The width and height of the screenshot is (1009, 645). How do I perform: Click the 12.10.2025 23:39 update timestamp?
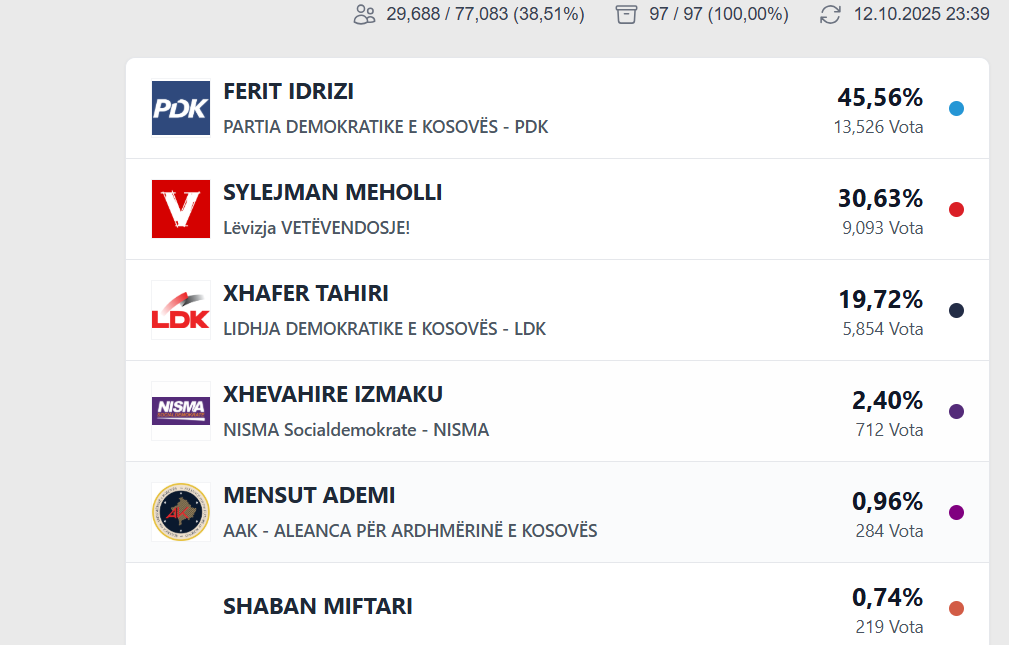click(921, 15)
